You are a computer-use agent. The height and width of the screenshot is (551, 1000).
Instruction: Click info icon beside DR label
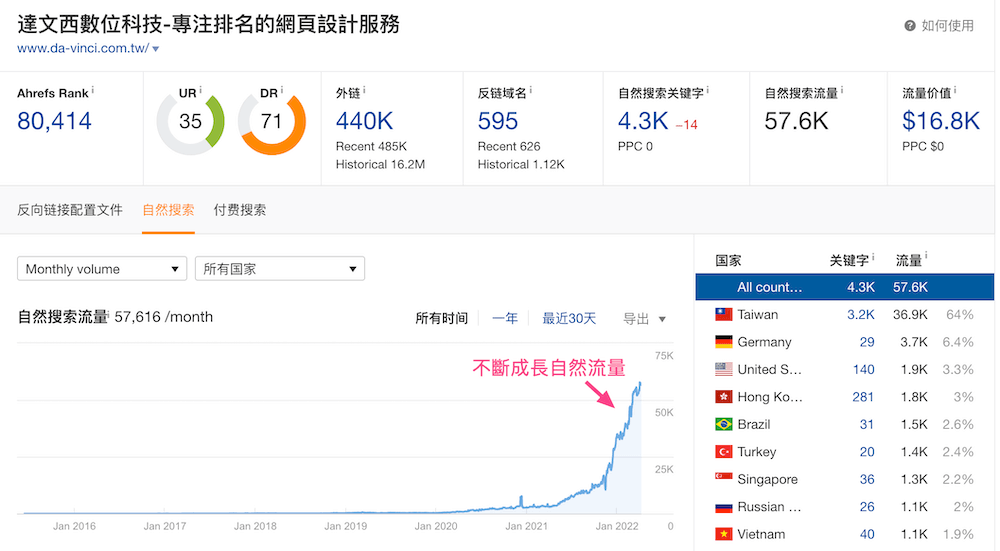click(281, 91)
